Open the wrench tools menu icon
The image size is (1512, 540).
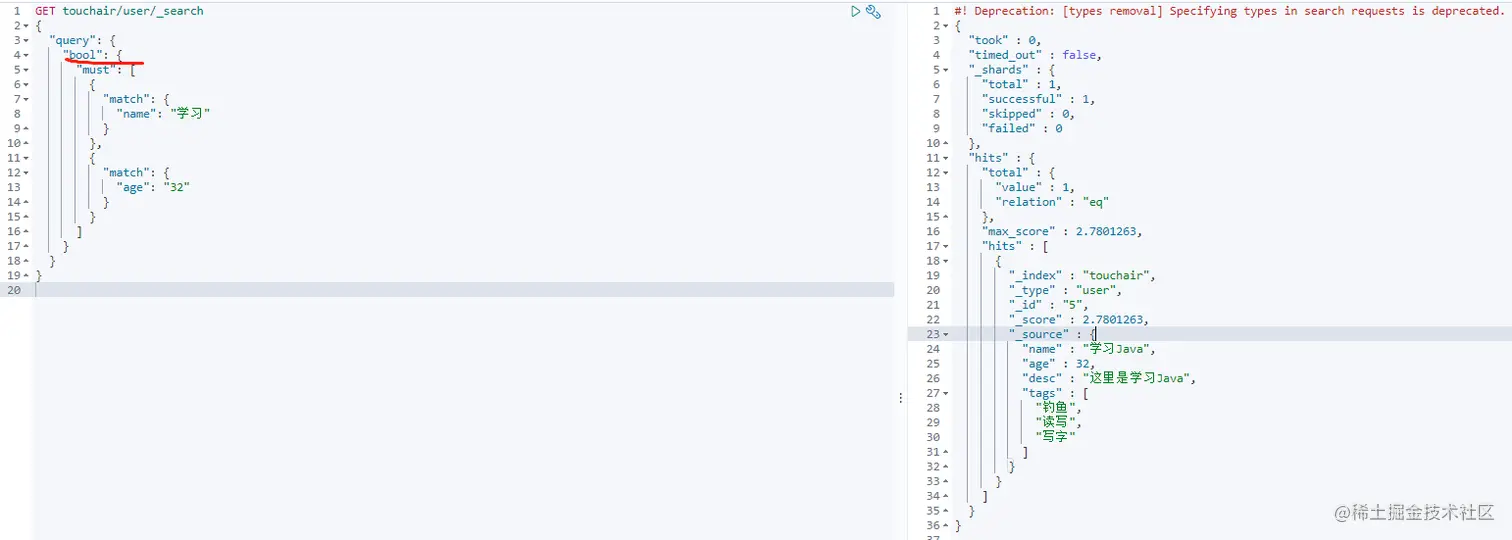click(x=873, y=11)
